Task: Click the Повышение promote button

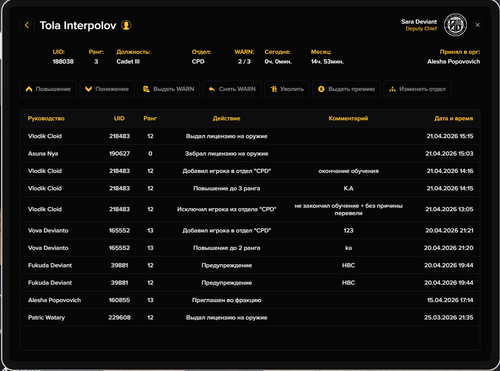Action: tap(48, 89)
